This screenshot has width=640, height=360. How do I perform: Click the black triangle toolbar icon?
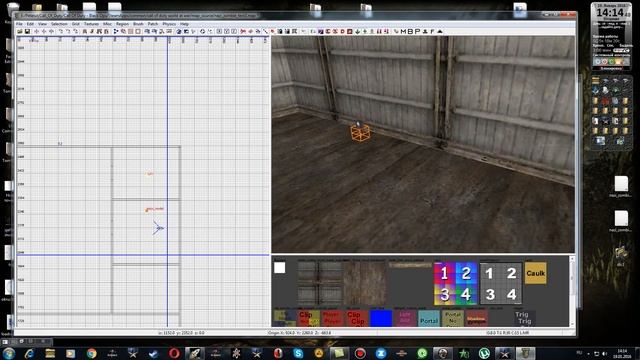click(x=440, y=31)
